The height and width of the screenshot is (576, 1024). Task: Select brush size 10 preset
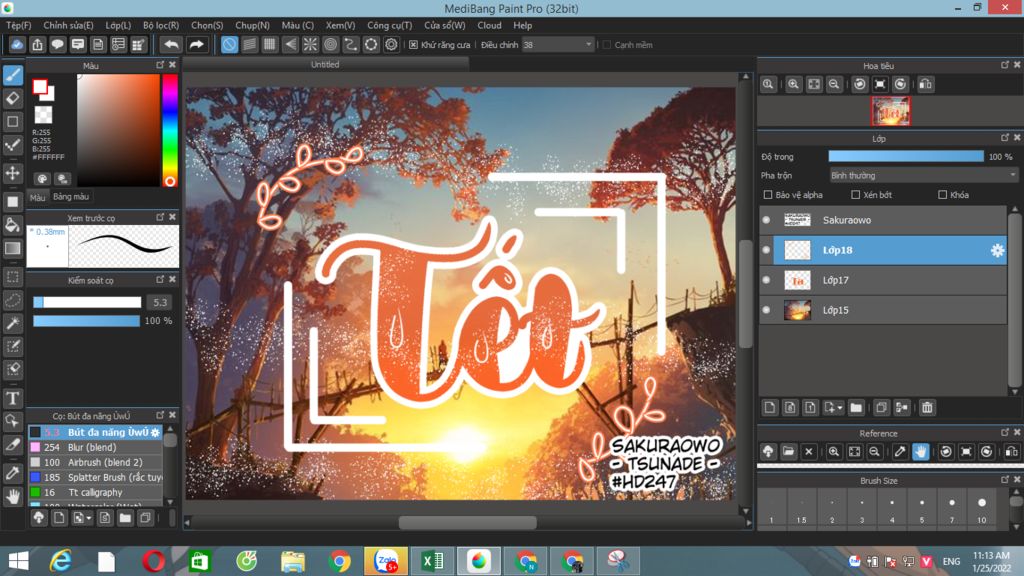point(982,509)
